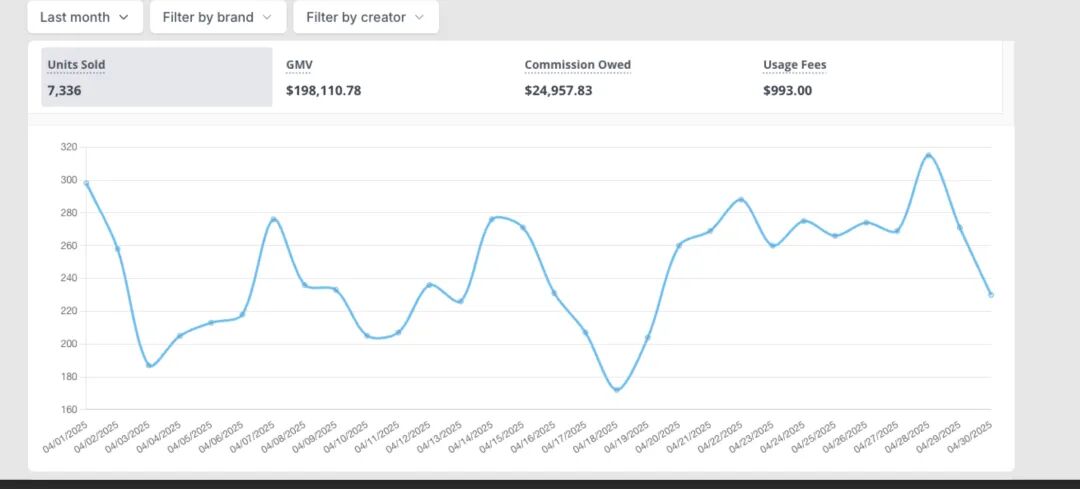
Task: Click the chevron icon in Last month dropdown
Action: (124, 18)
